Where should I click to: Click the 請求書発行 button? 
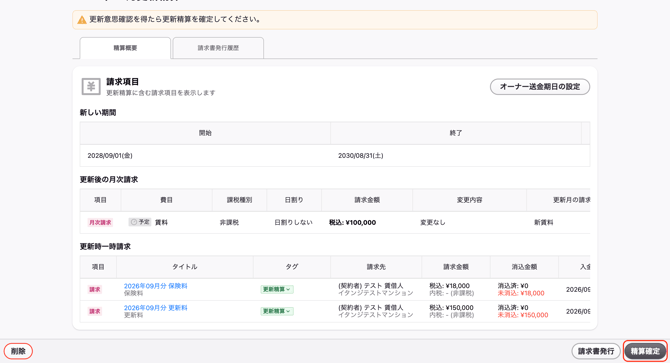coord(596,351)
